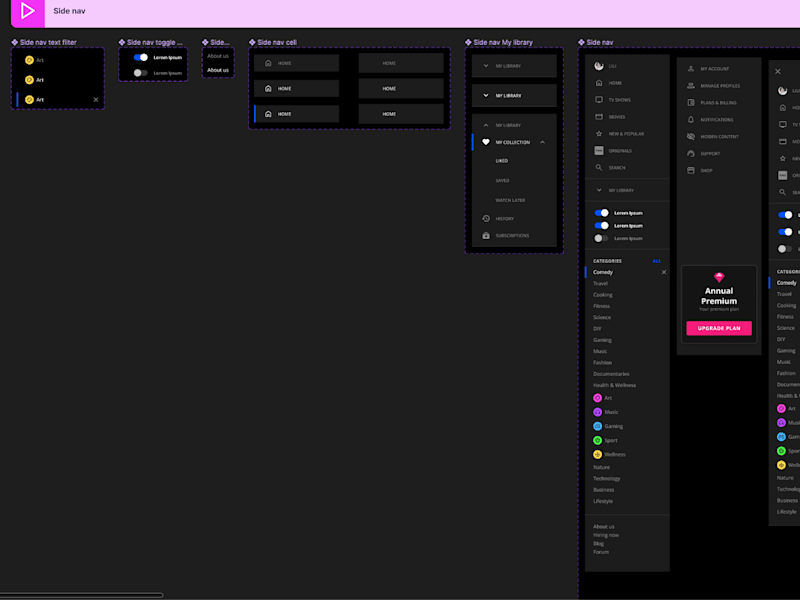Click the MOVIES icon in fully visible Side nav
This screenshot has width=800, height=600.
click(599, 117)
